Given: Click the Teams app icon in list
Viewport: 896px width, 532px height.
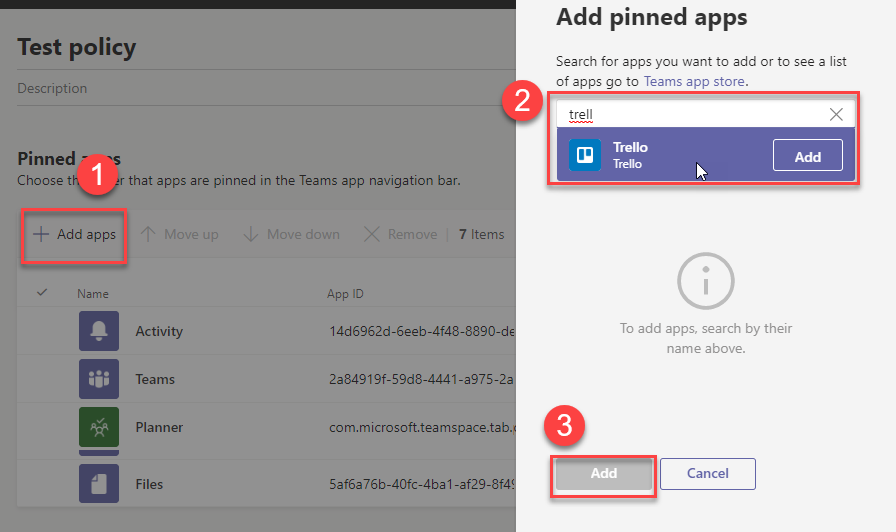Looking at the screenshot, I should pos(98,379).
